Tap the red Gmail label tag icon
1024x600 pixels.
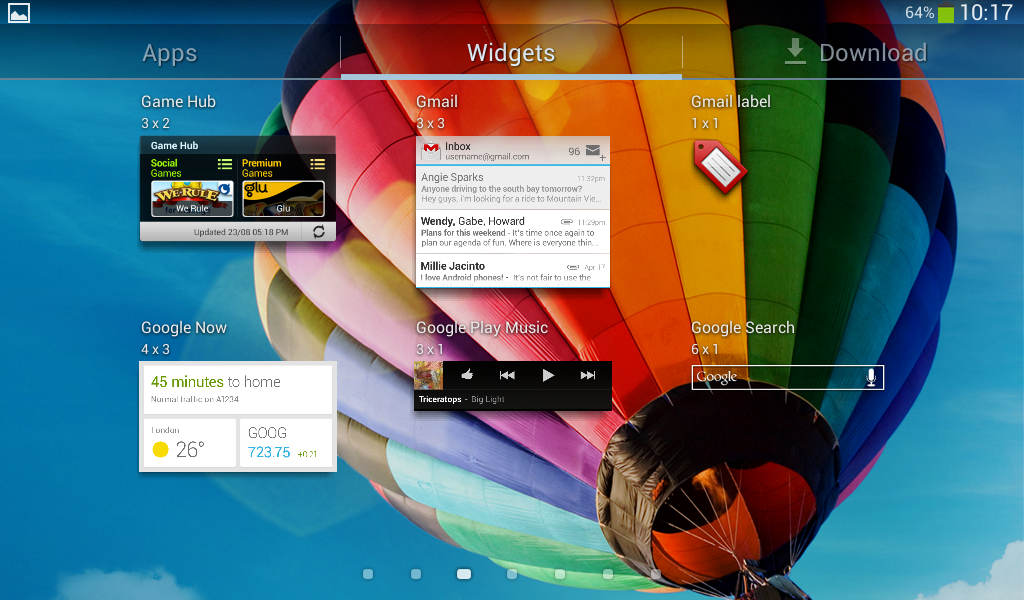coord(719,166)
